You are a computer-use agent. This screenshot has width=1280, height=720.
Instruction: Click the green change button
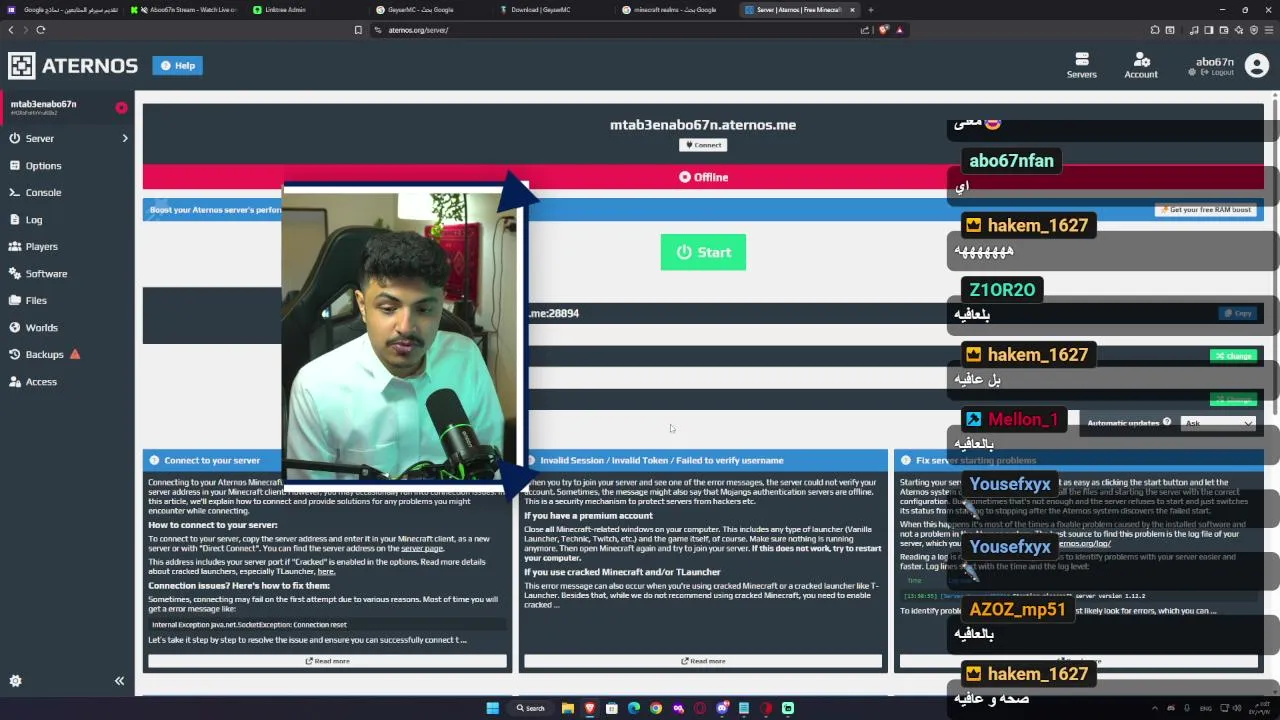click(1234, 356)
